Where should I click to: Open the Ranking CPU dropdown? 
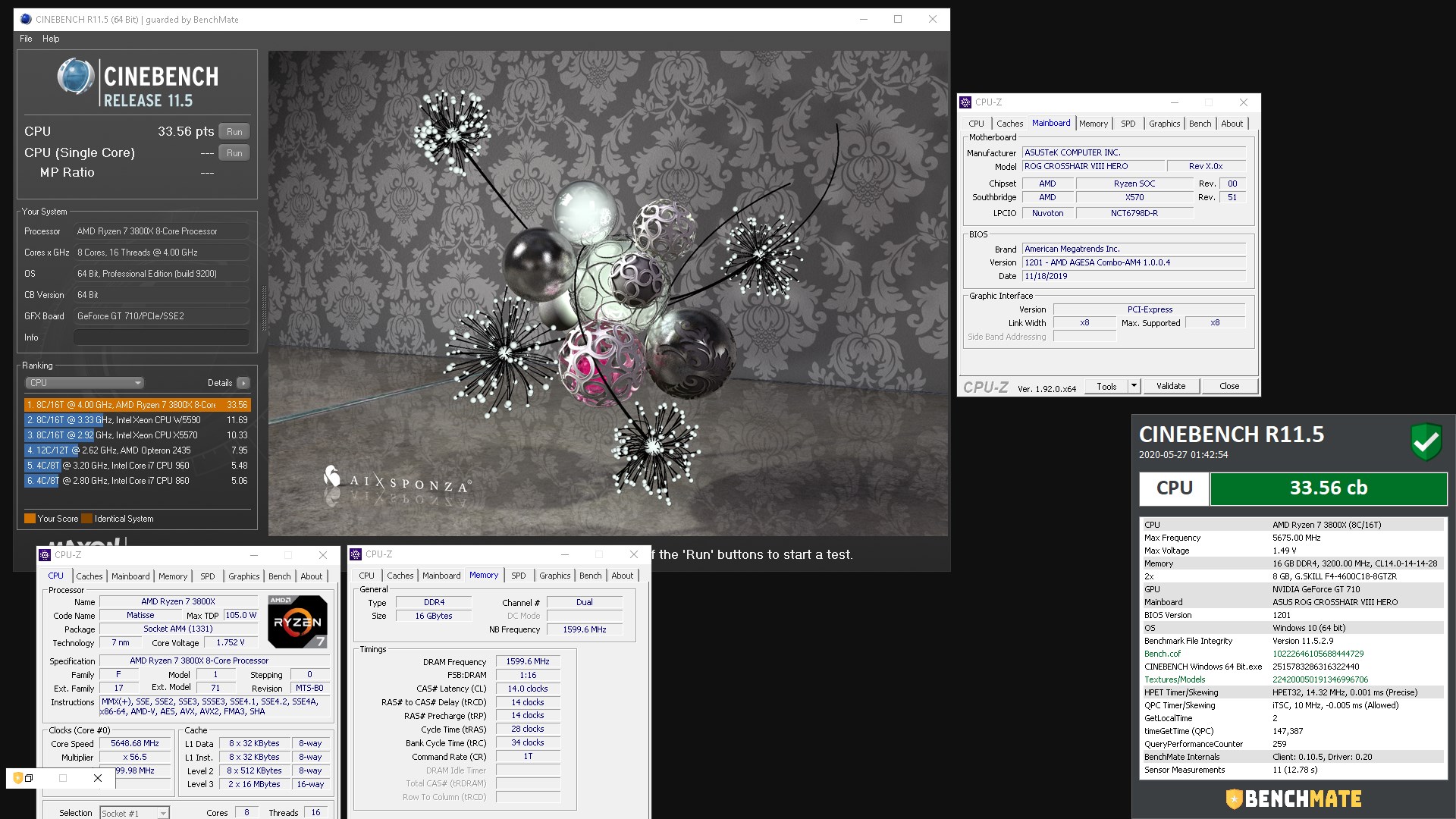(x=84, y=383)
